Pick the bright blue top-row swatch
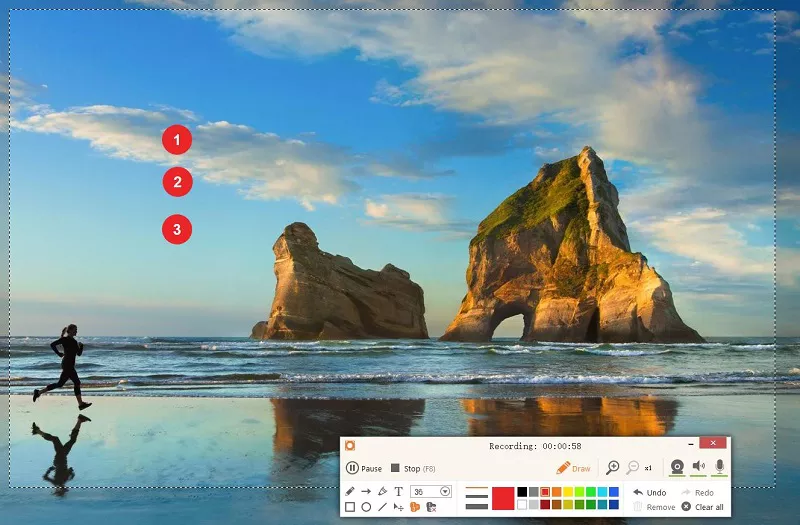The height and width of the screenshot is (525, 800). [614, 492]
